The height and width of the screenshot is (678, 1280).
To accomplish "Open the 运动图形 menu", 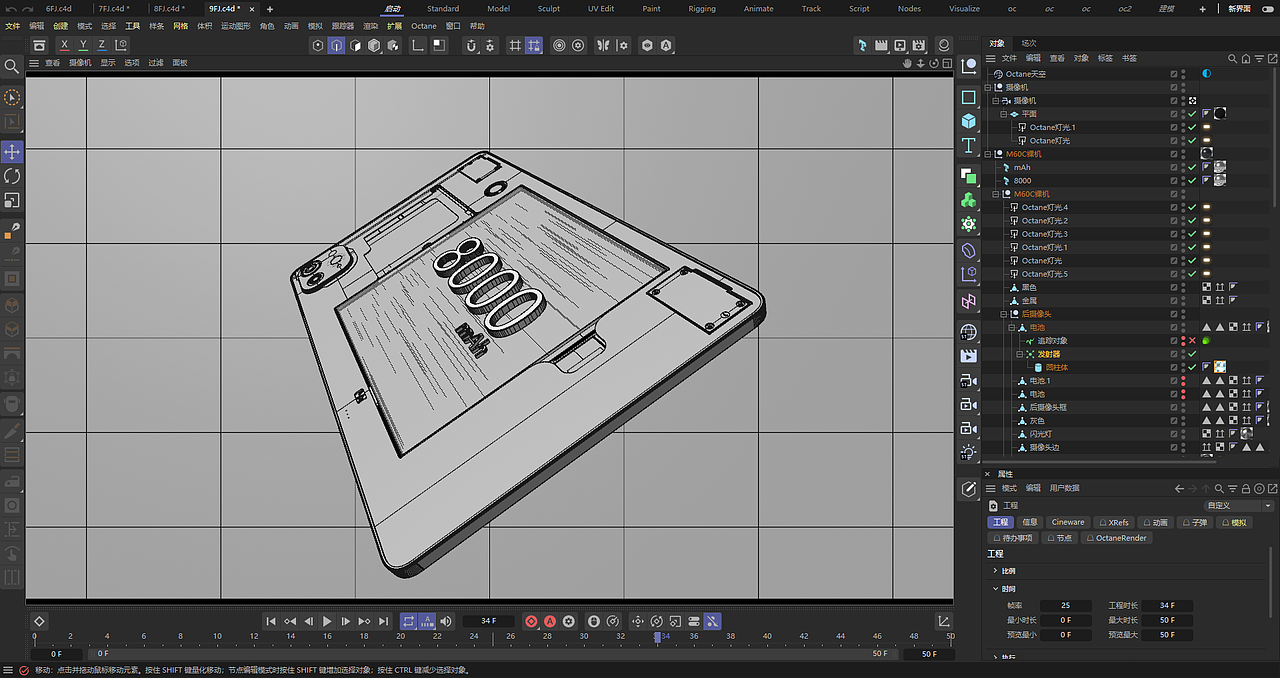I will [x=236, y=26].
